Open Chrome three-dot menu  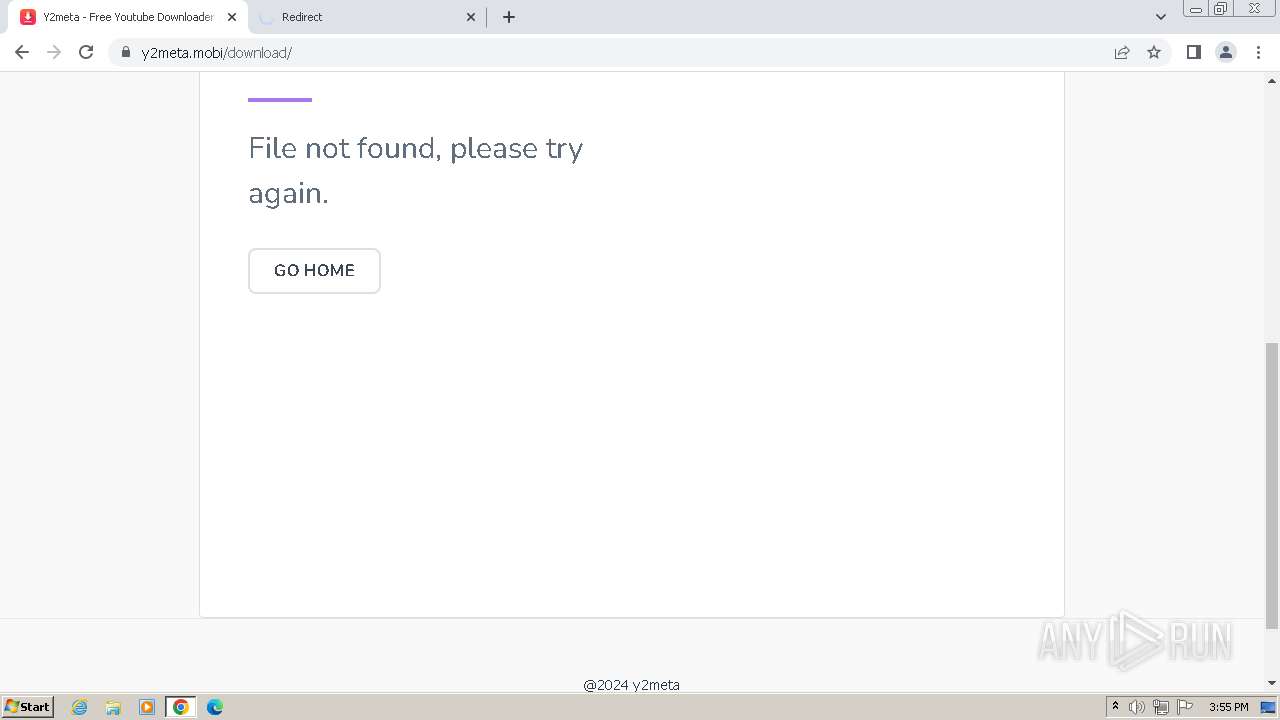pos(1258,52)
